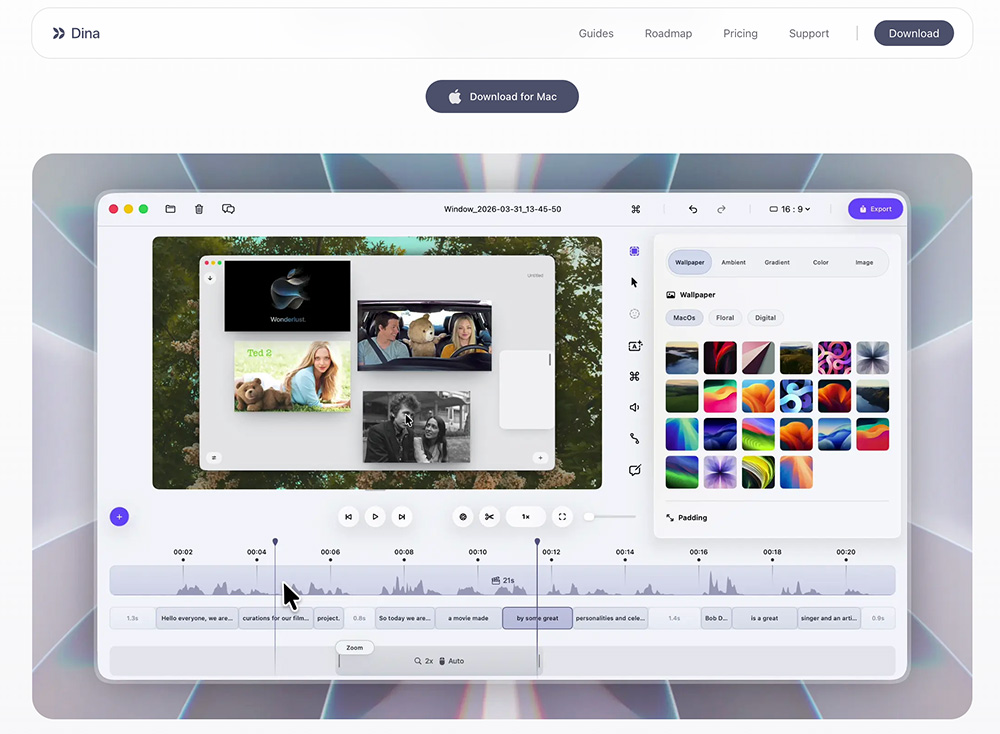Open the Pricing link
The image size is (1000, 734).
click(x=740, y=33)
